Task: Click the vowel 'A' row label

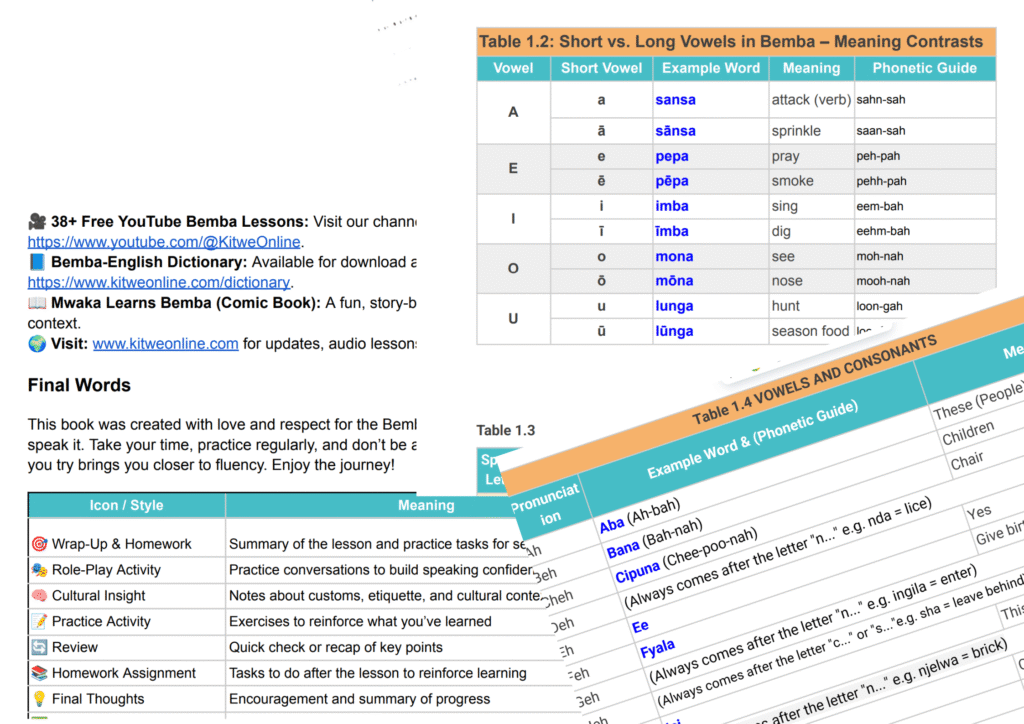Action: 513,112
